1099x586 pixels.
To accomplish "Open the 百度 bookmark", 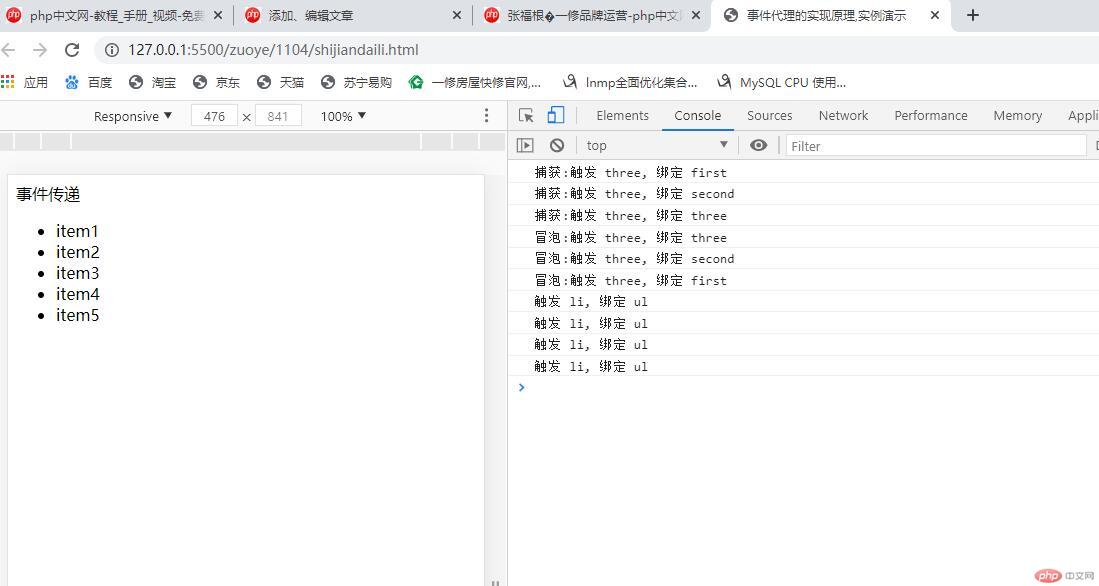I will pos(90,82).
